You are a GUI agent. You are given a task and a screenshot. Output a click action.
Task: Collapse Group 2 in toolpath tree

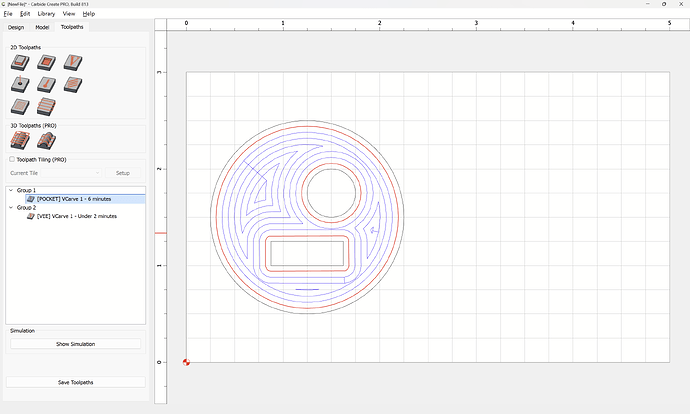[11, 207]
